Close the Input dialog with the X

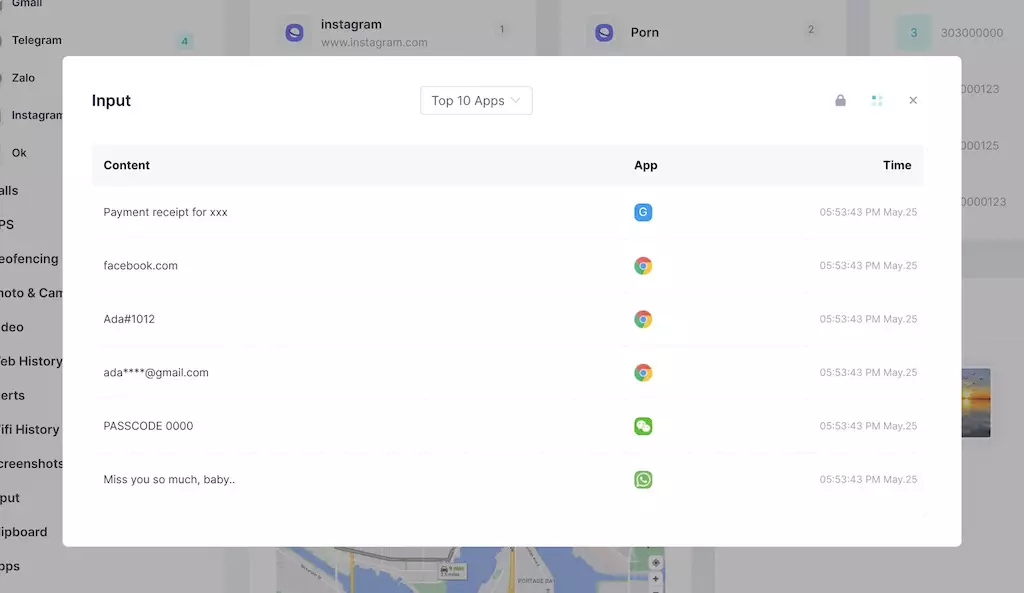click(x=913, y=101)
